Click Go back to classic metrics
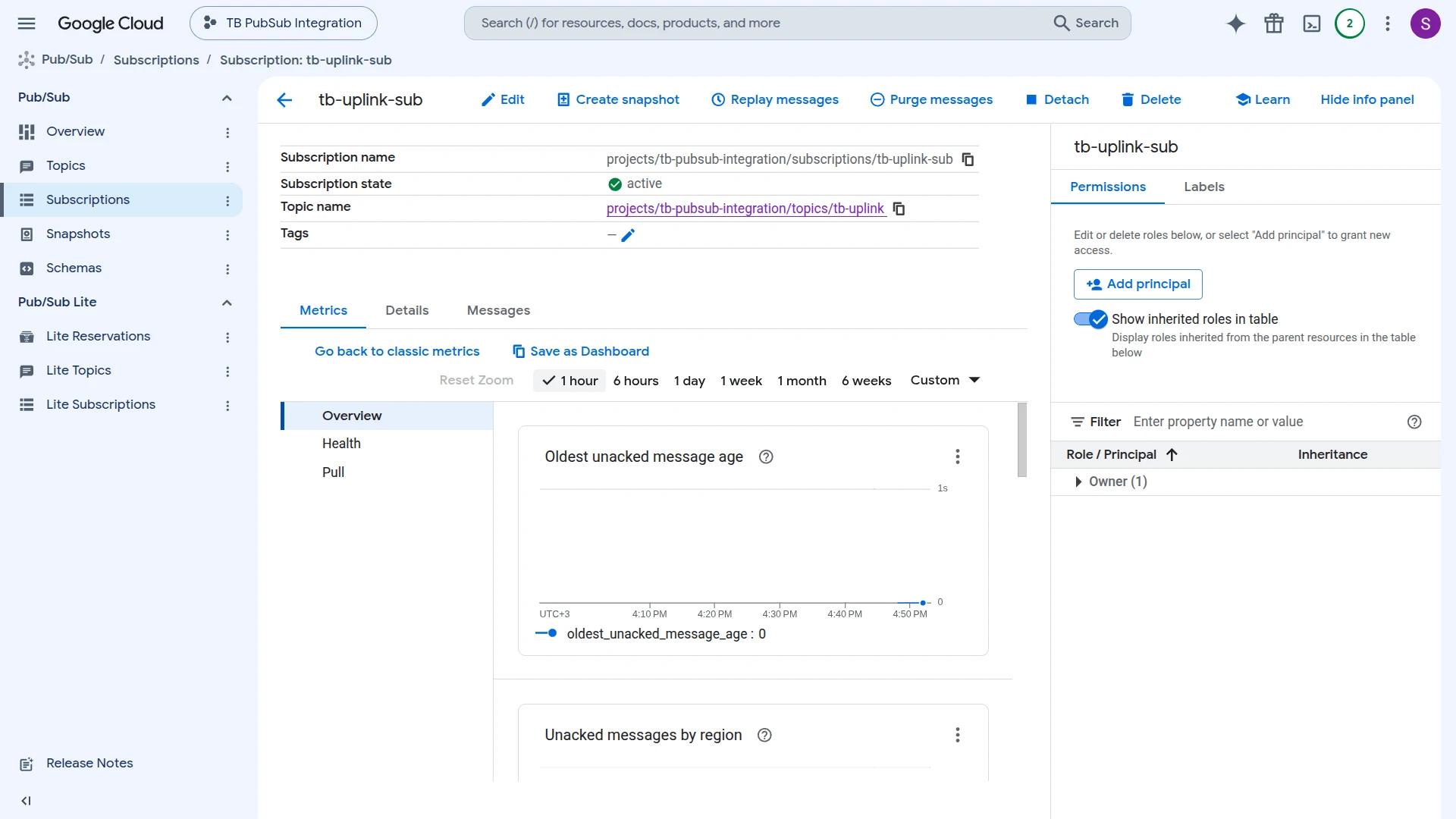Screen dimensions: 1456x819 click(397, 352)
